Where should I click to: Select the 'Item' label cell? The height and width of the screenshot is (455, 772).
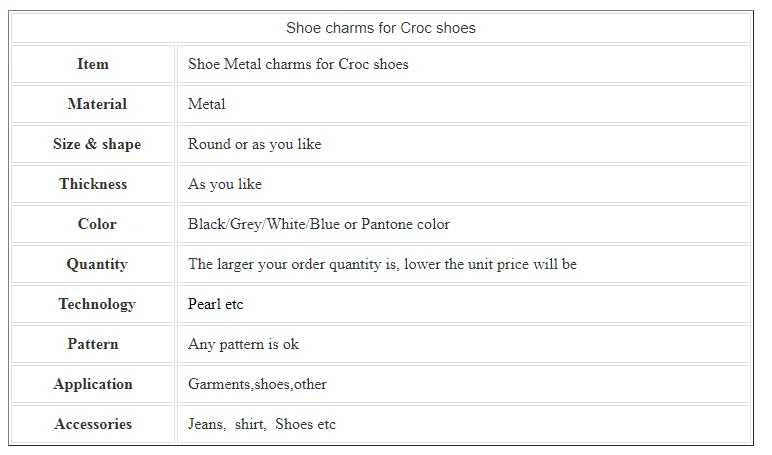pyautogui.click(x=93, y=64)
